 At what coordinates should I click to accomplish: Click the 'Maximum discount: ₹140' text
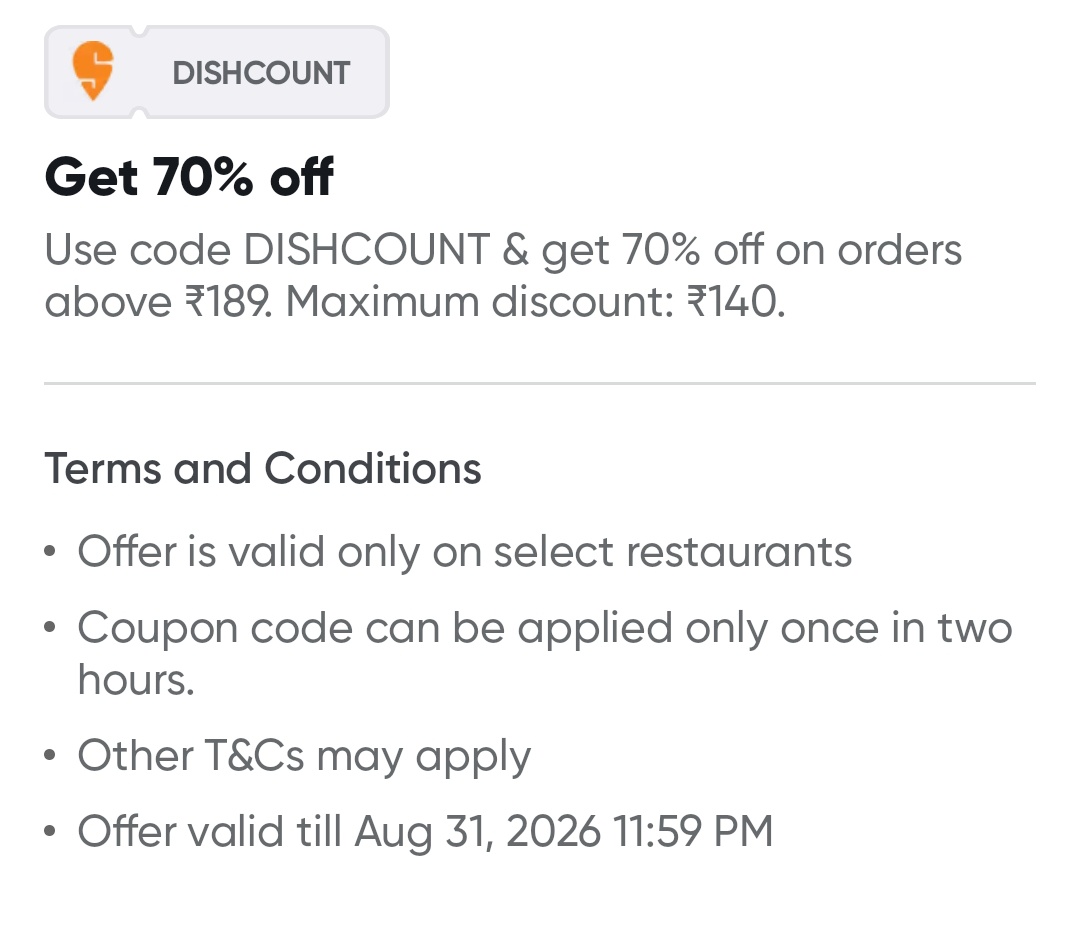[536, 301]
